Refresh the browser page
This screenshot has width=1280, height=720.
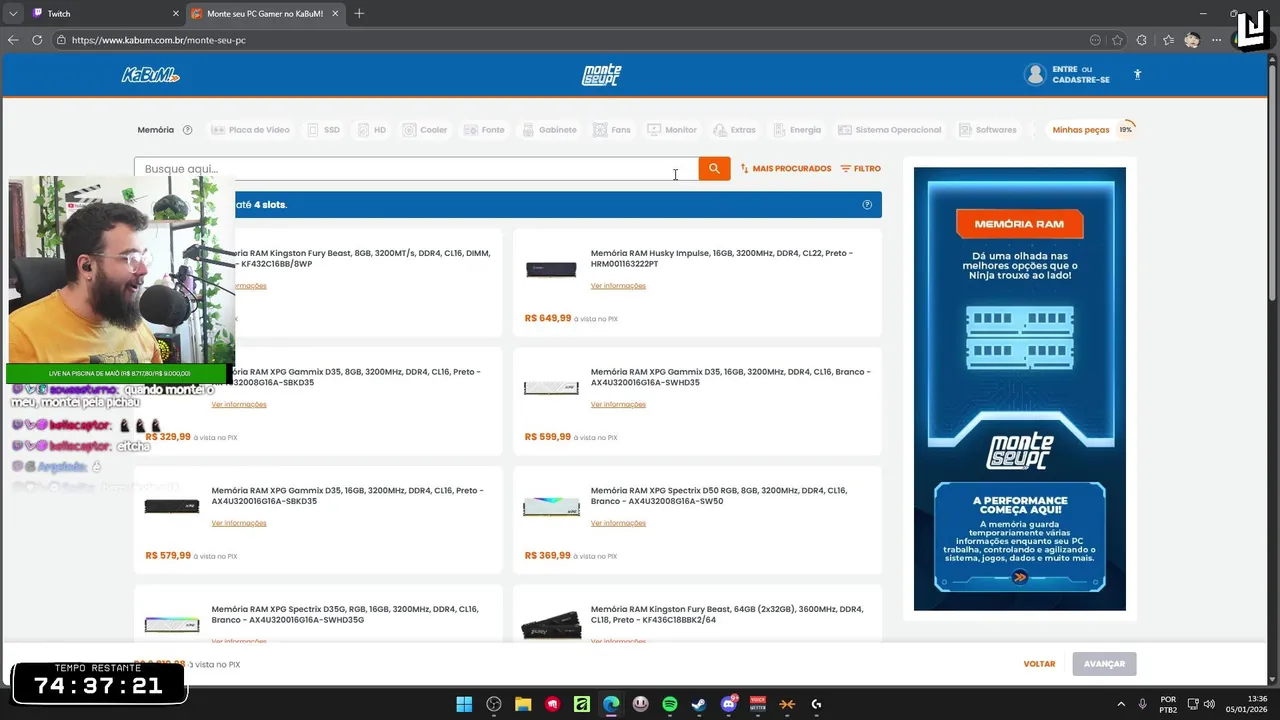[x=37, y=40]
